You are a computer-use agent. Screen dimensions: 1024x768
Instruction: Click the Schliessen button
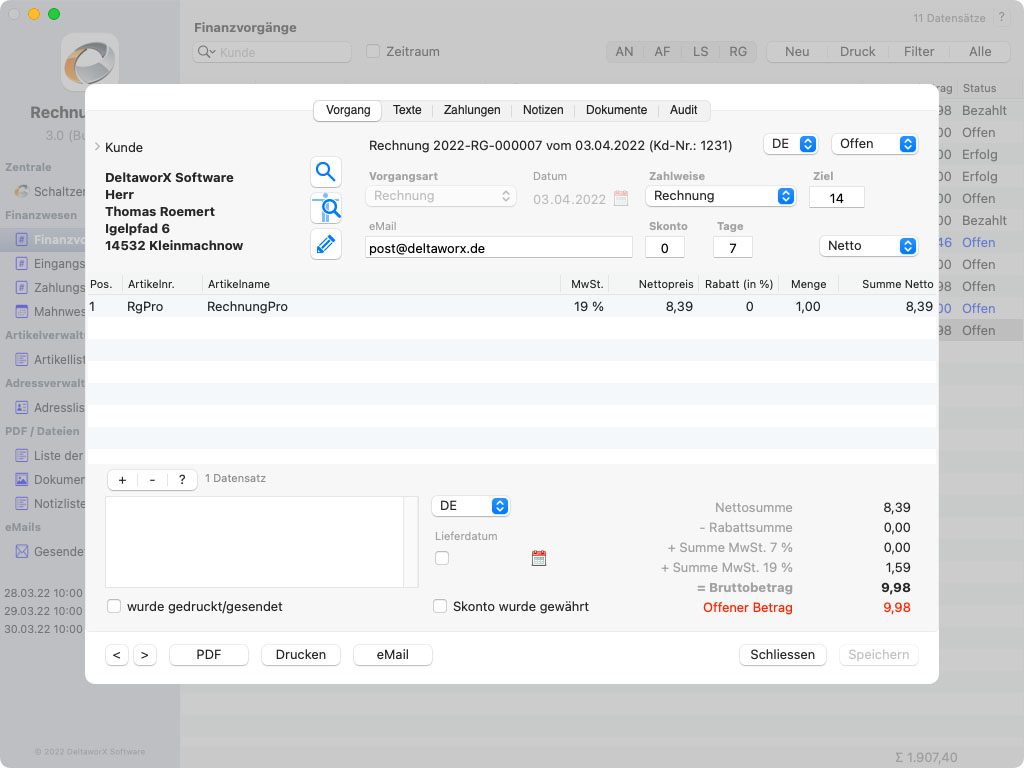point(783,655)
